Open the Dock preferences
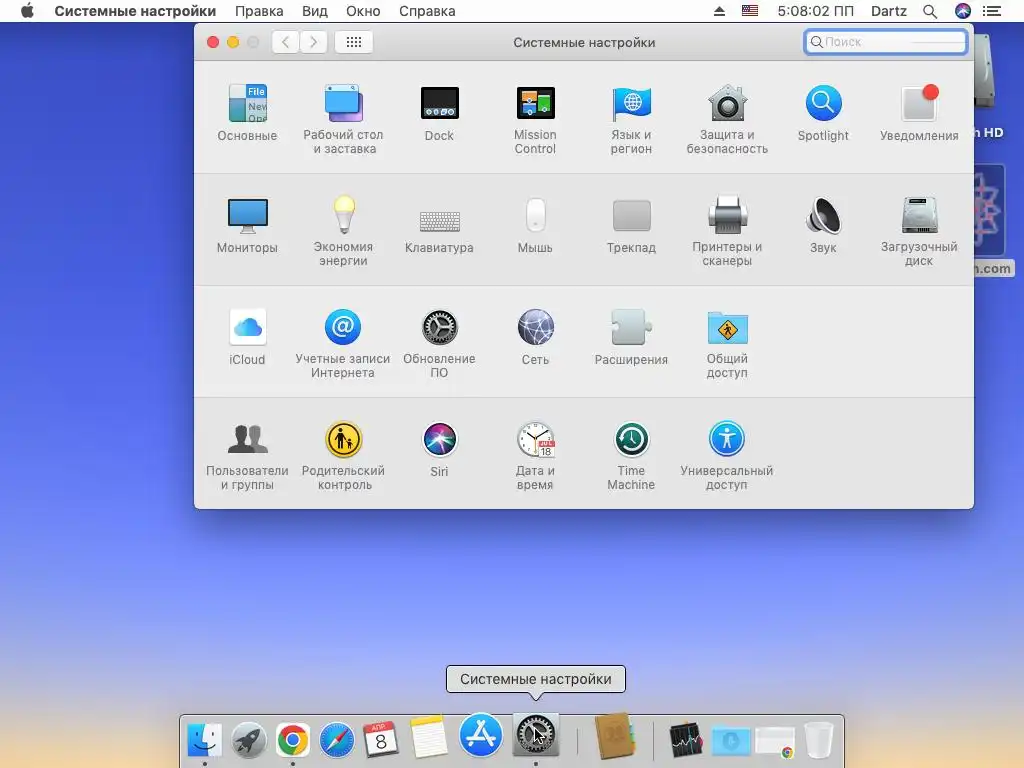The width and height of the screenshot is (1024, 768). click(x=439, y=112)
